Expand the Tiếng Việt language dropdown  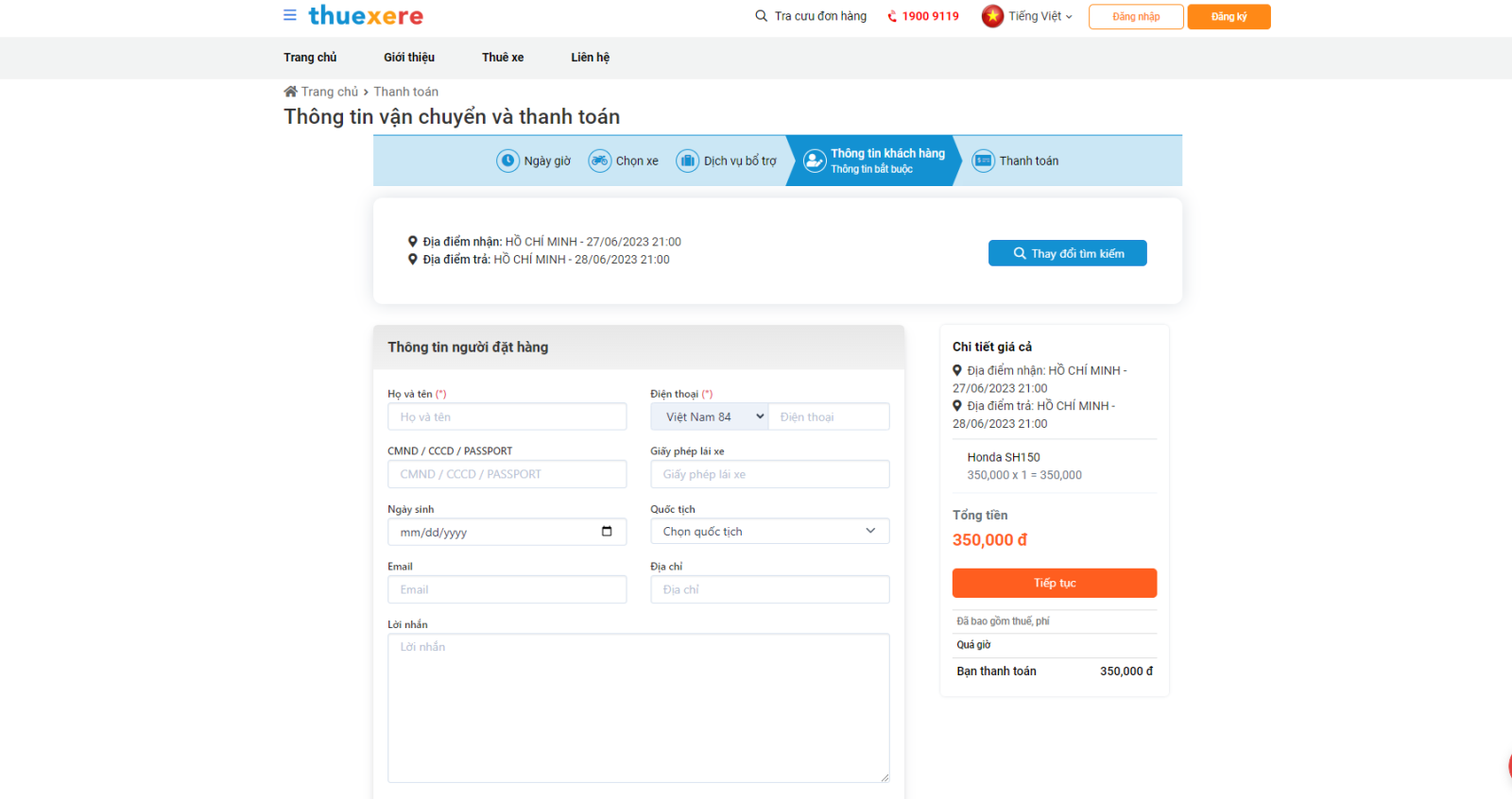pos(1040,16)
